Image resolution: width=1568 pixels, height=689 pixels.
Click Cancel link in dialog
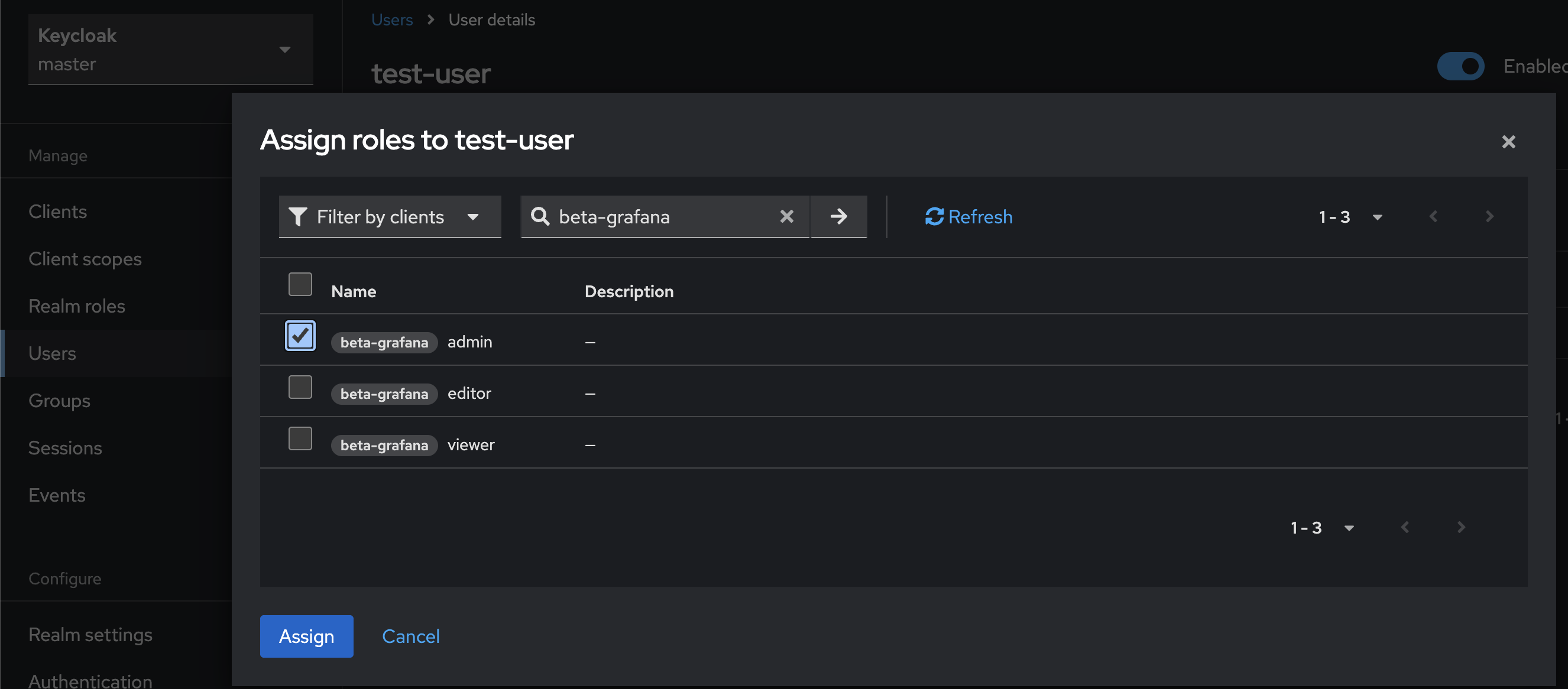coord(410,636)
